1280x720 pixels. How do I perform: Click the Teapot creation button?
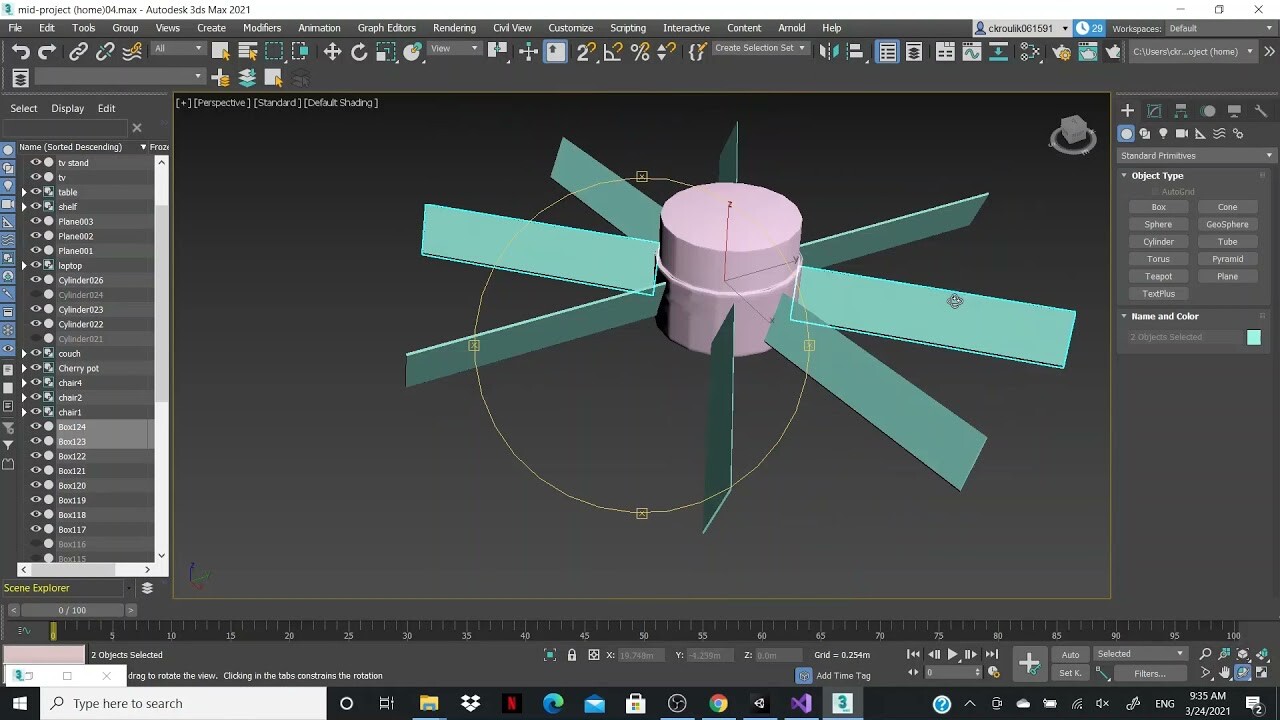1158,276
